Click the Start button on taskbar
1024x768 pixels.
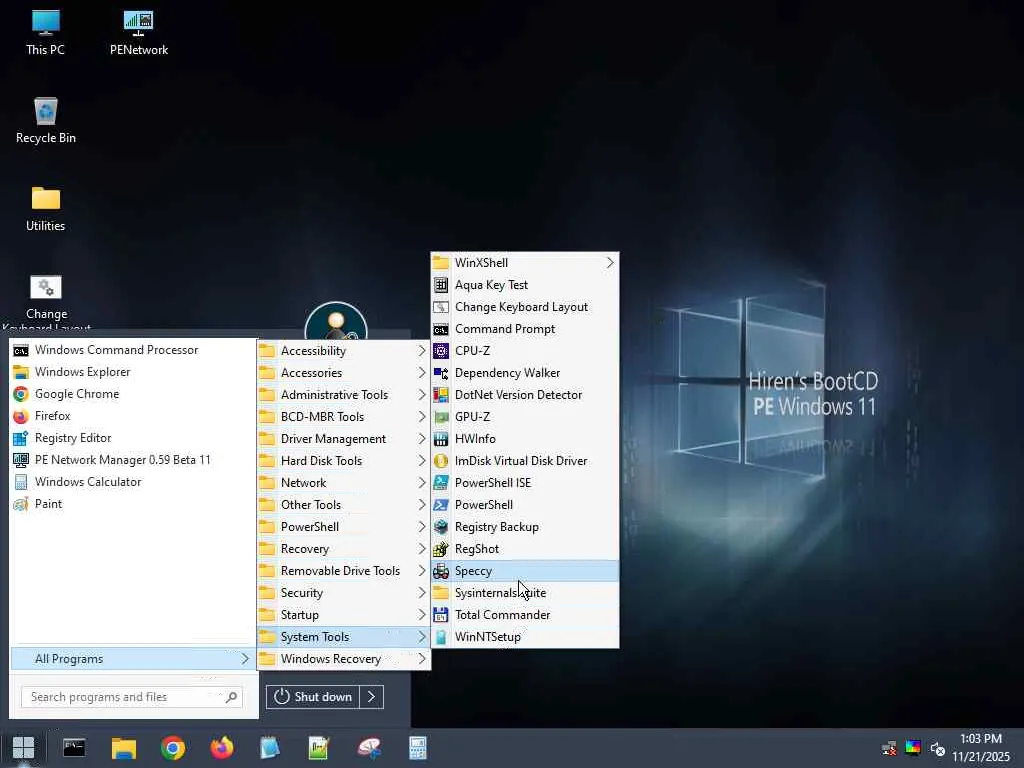[x=24, y=748]
